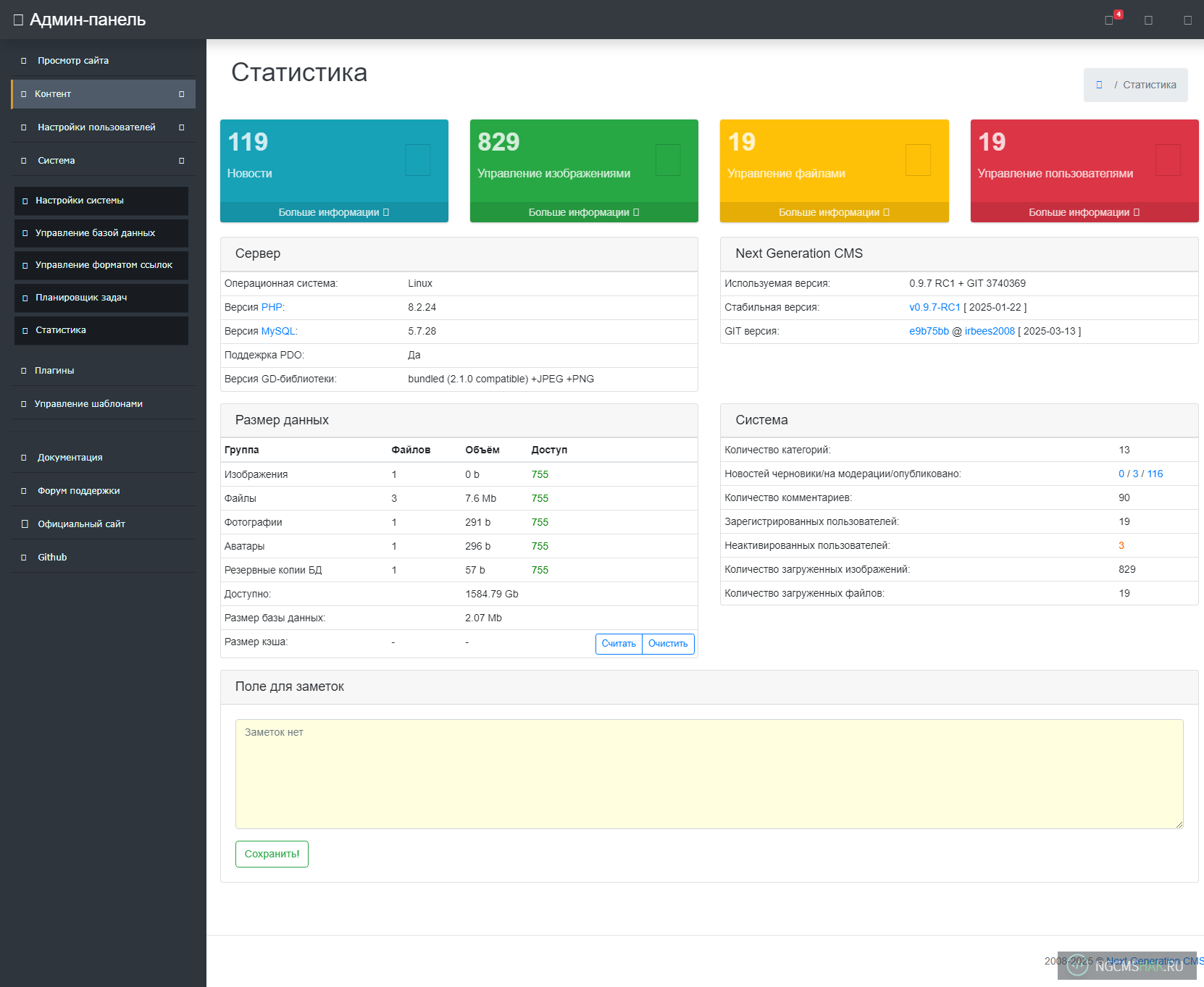Open Документация link in sidebar
Screen dimensions: 1204x987
pyautogui.click(x=103, y=458)
